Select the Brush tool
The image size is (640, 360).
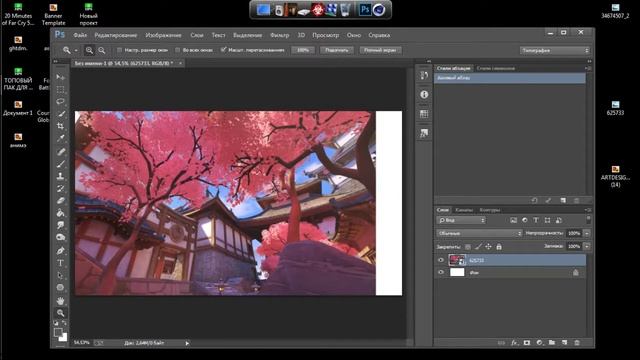[x=60, y=164]
